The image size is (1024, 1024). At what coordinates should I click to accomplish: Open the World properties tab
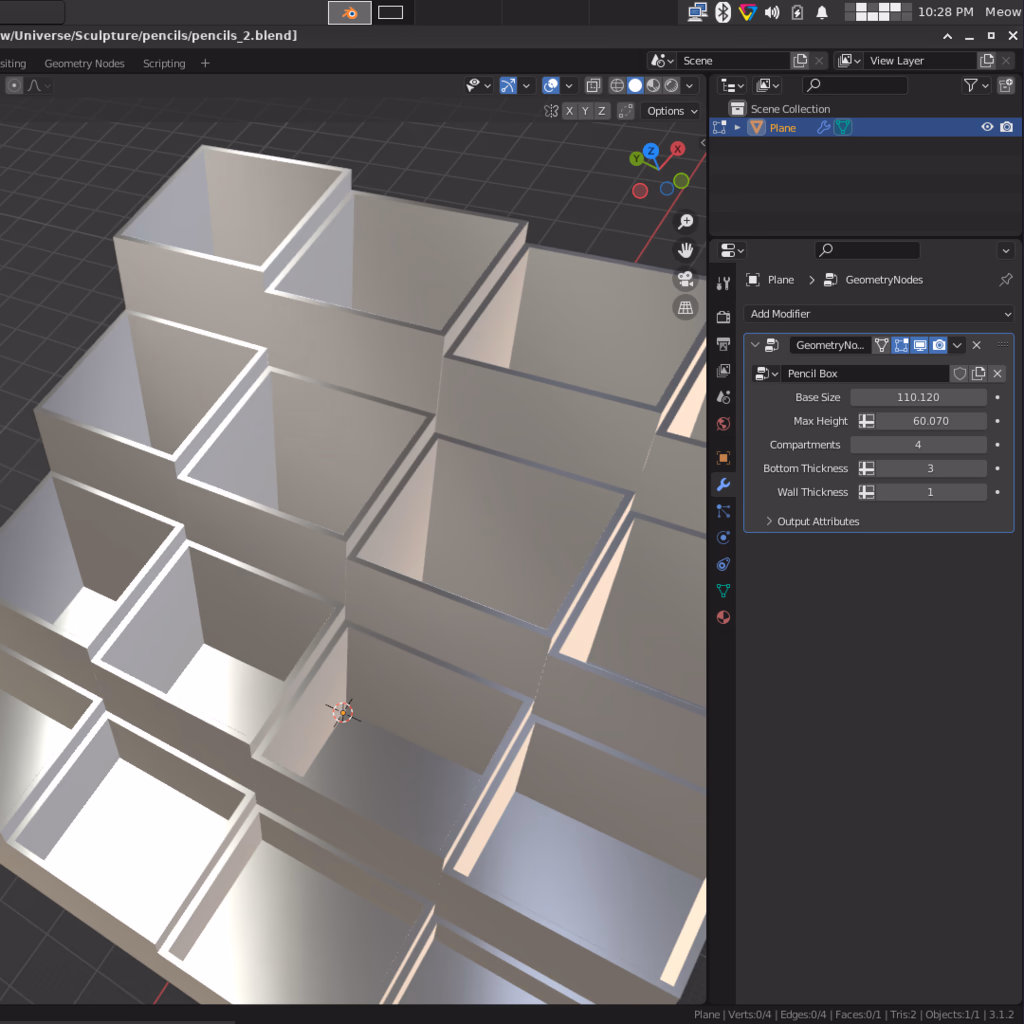(x=723, y=424)
